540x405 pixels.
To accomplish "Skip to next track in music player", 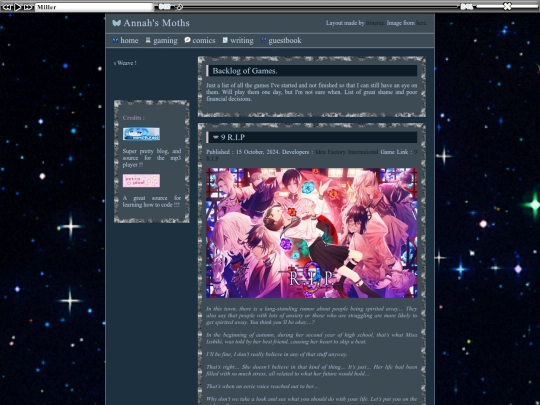I will click(x=28, y=7).
